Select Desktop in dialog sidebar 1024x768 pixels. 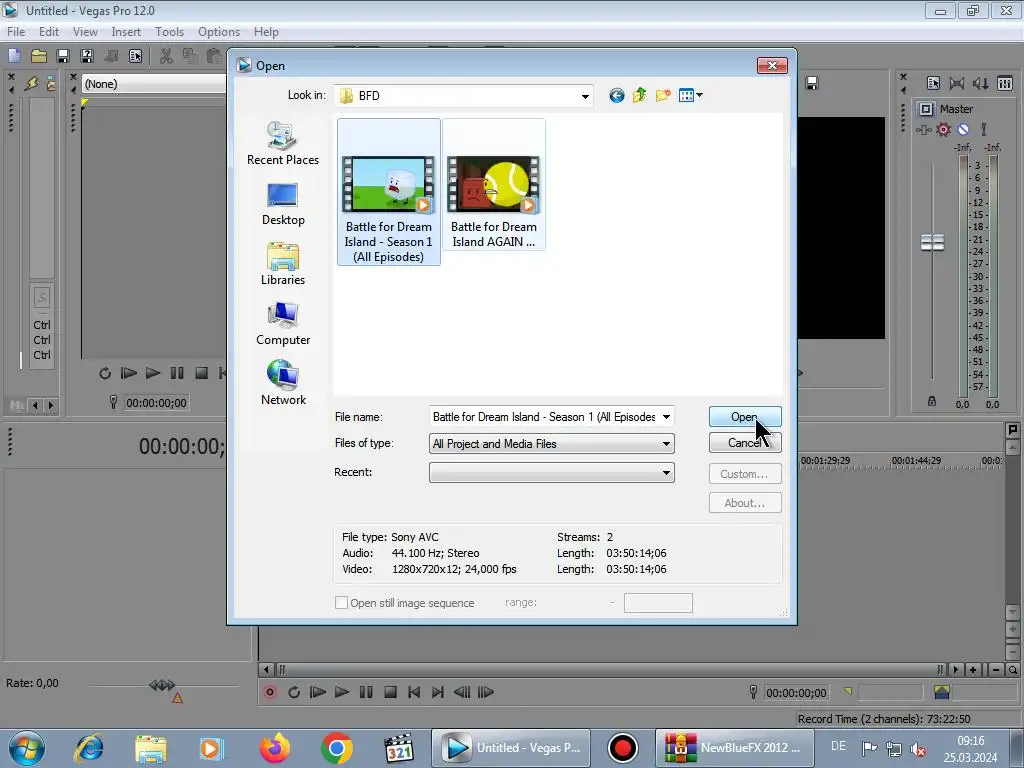click(x=283, y=204)
